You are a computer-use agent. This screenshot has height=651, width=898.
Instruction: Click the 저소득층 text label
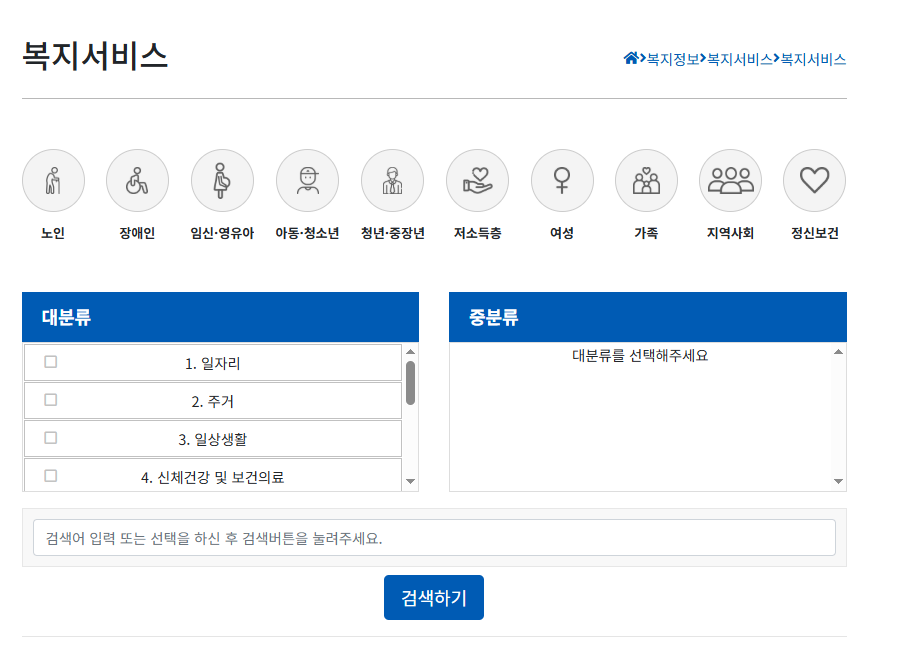click(x=478, y=233)
